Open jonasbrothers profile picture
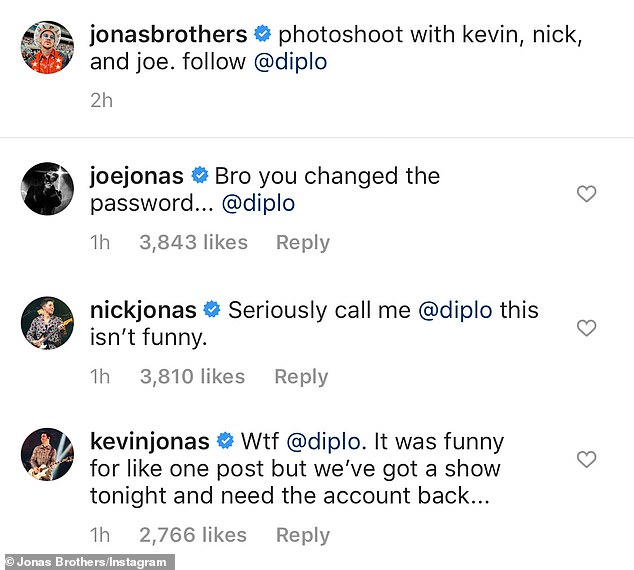634x570 pixels. click(x=47, y=47)
